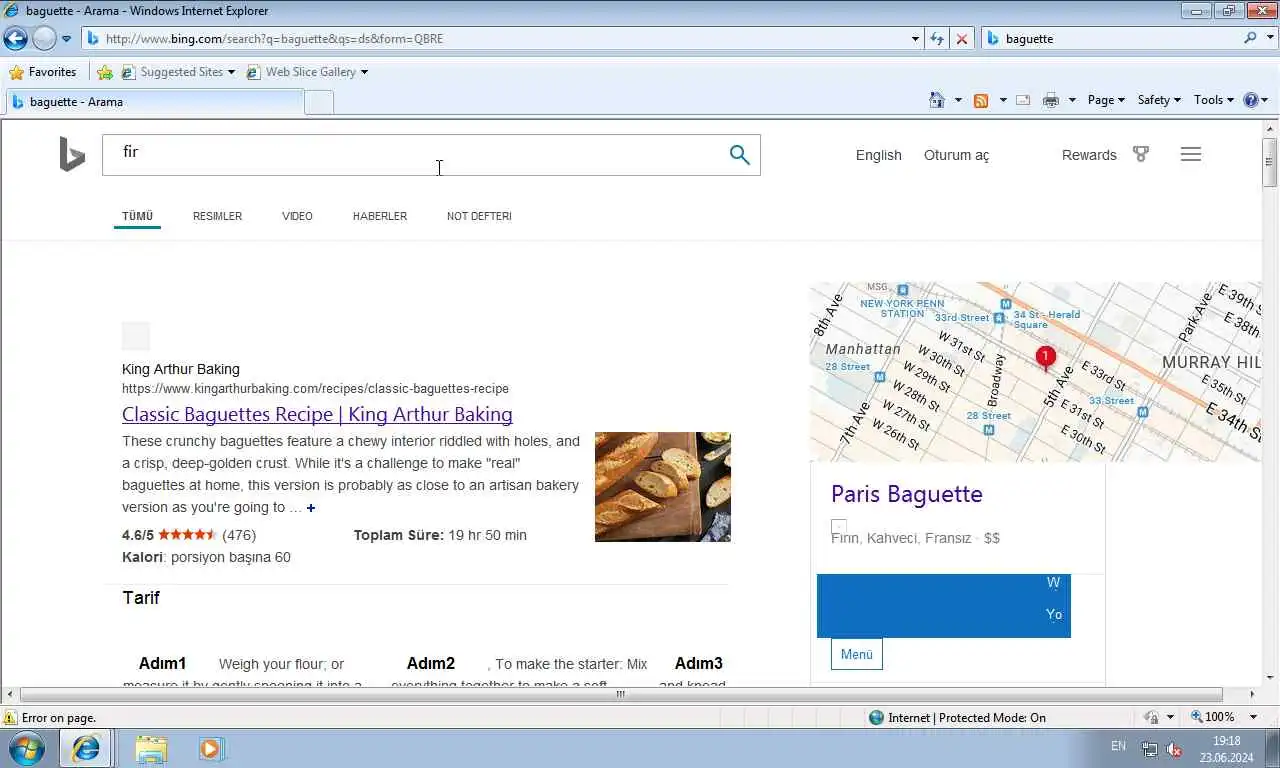This screenshot has width=1280, height=768.
Task: Open the Safety menu
Action: click(x=1159, y=100)
